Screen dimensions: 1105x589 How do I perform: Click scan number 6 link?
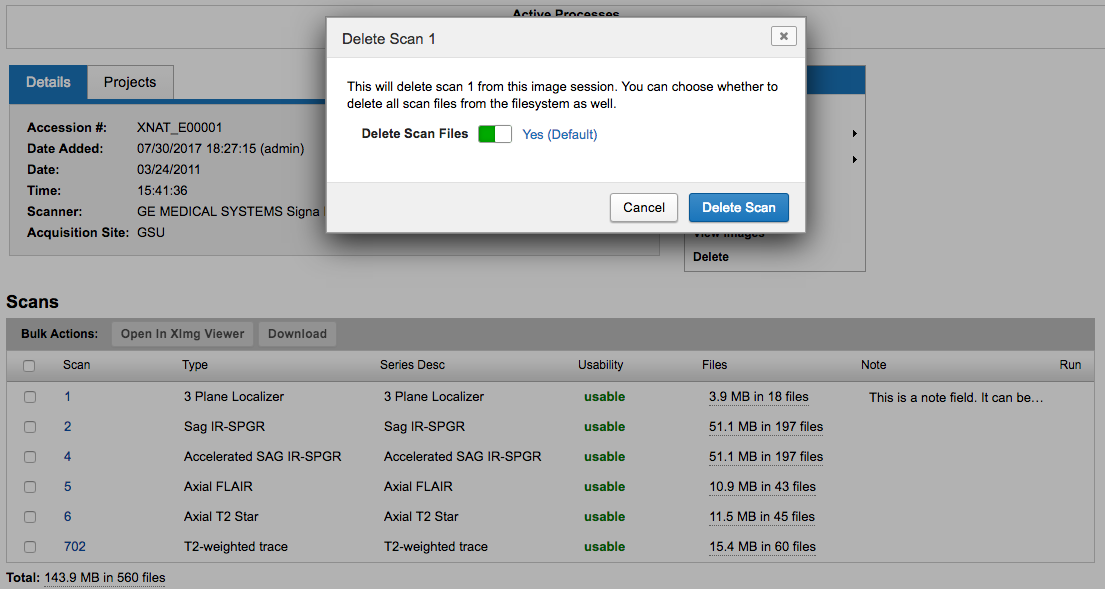(68, 517)
